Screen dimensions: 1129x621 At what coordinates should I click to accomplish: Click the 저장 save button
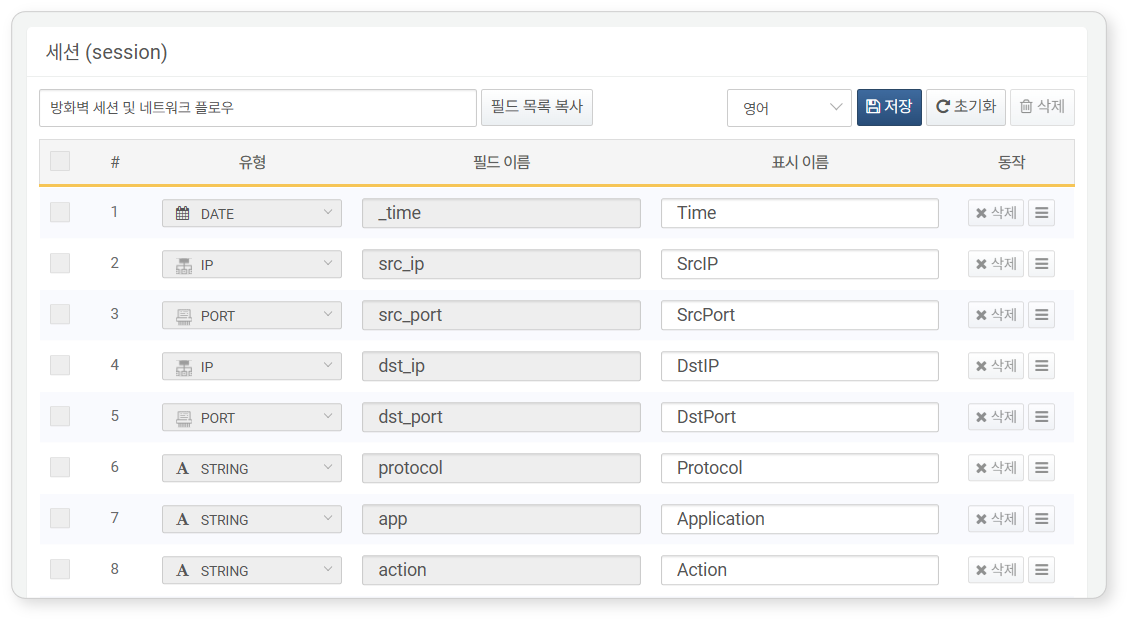pyautogui.click(x=889, y=107)
